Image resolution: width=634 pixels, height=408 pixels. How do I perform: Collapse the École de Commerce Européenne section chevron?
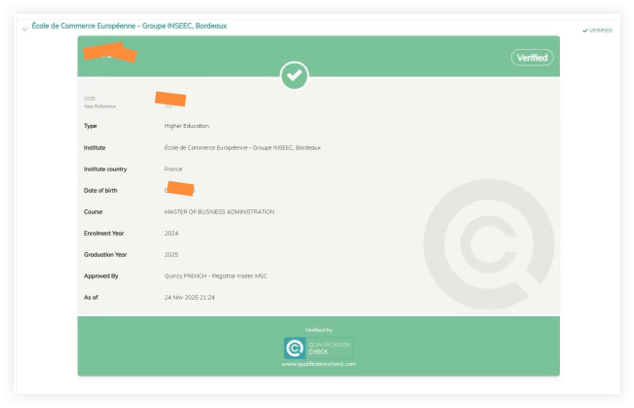click(24, 27)
